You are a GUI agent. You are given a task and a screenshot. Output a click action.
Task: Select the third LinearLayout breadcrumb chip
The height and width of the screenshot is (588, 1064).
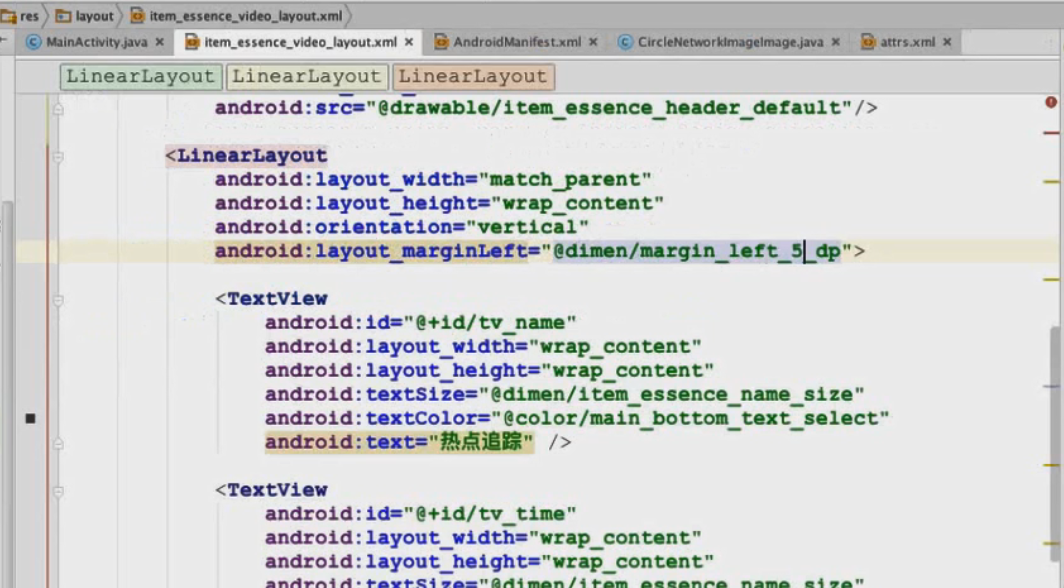(x=475, y=76)
